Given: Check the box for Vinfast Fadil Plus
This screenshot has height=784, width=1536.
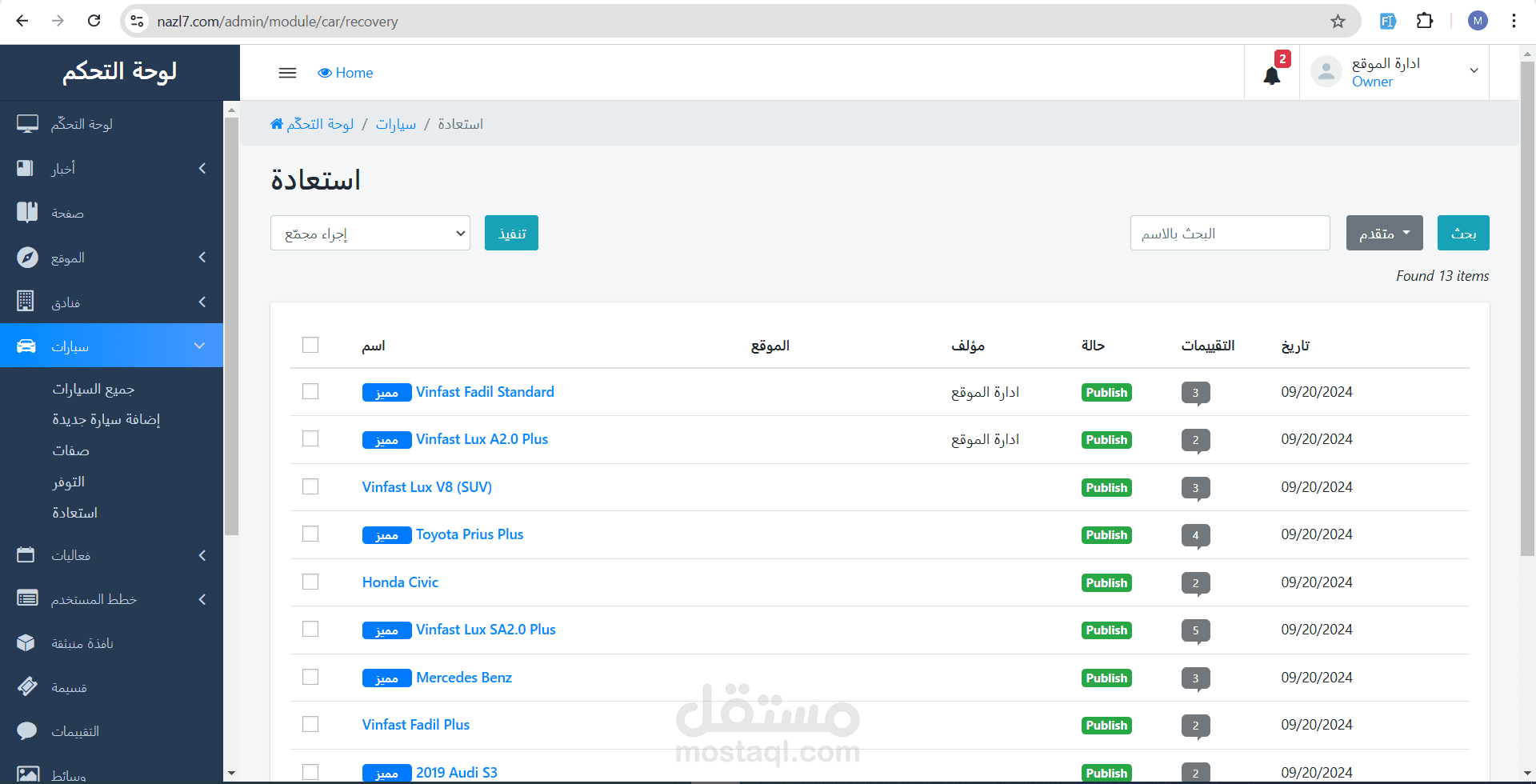Looking at the screenshot, I should click(x=310, y=724).
